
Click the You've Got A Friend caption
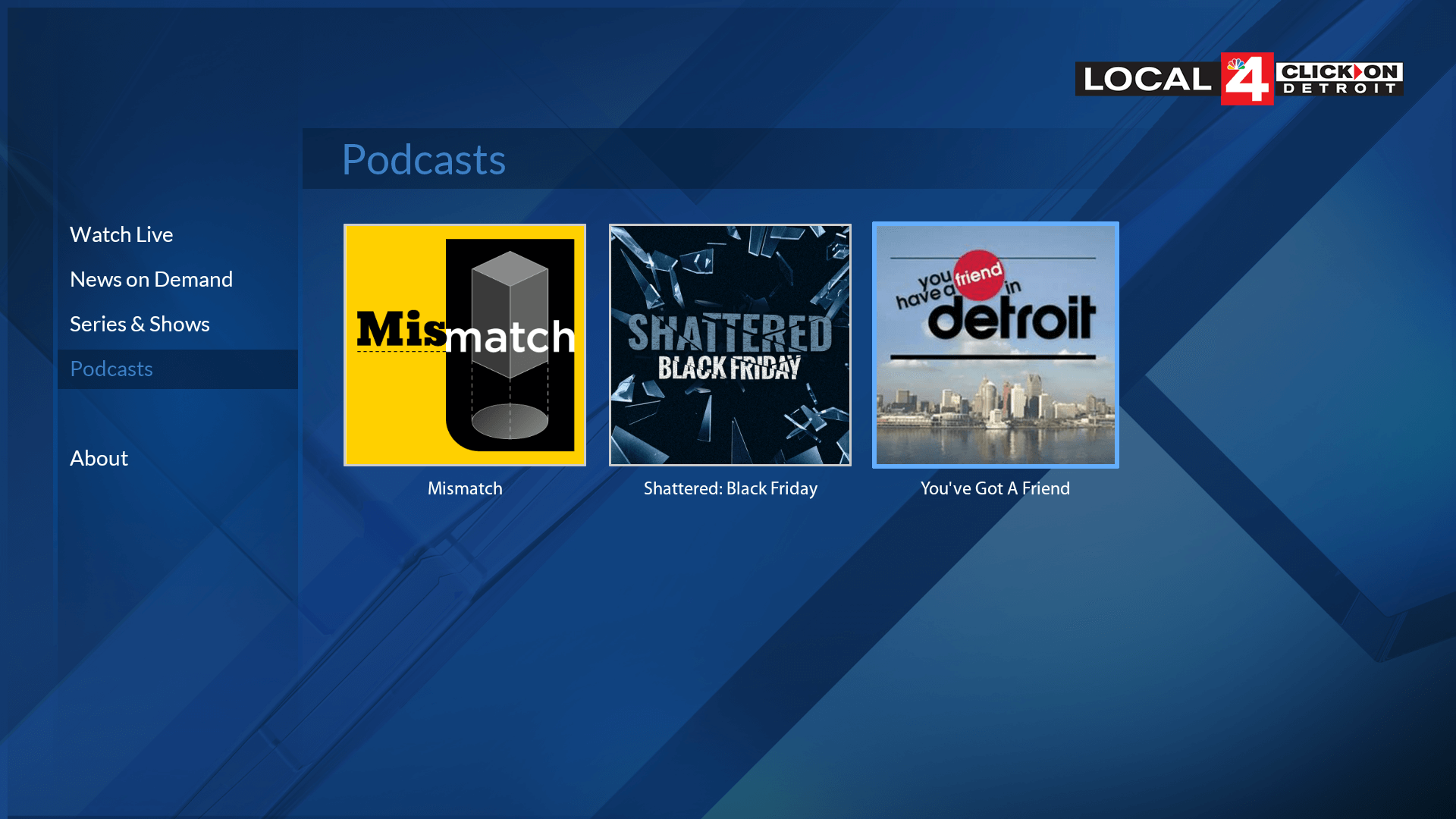pos(995,489)
